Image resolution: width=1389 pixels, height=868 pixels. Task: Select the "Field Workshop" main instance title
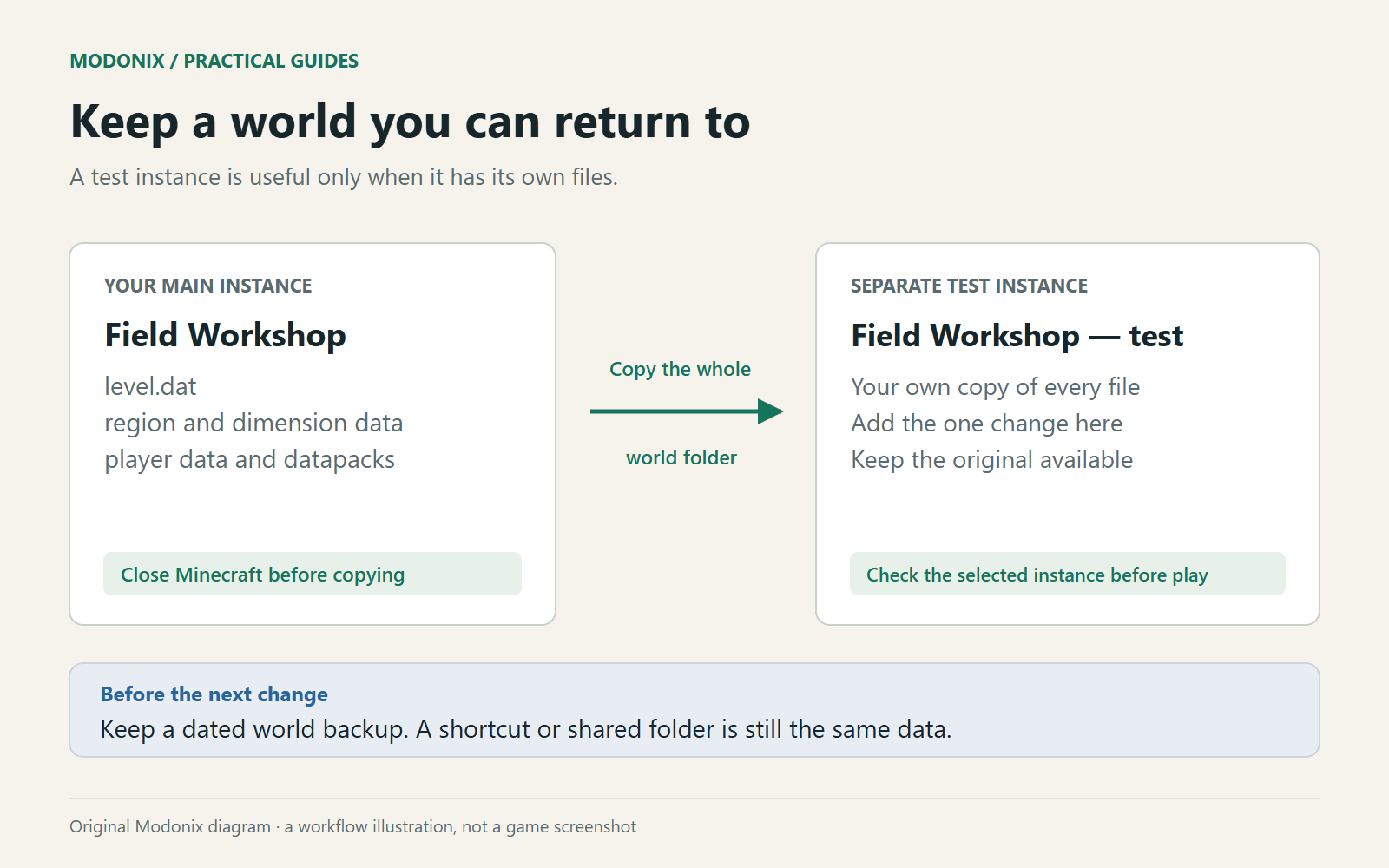[x=225, y=335]
